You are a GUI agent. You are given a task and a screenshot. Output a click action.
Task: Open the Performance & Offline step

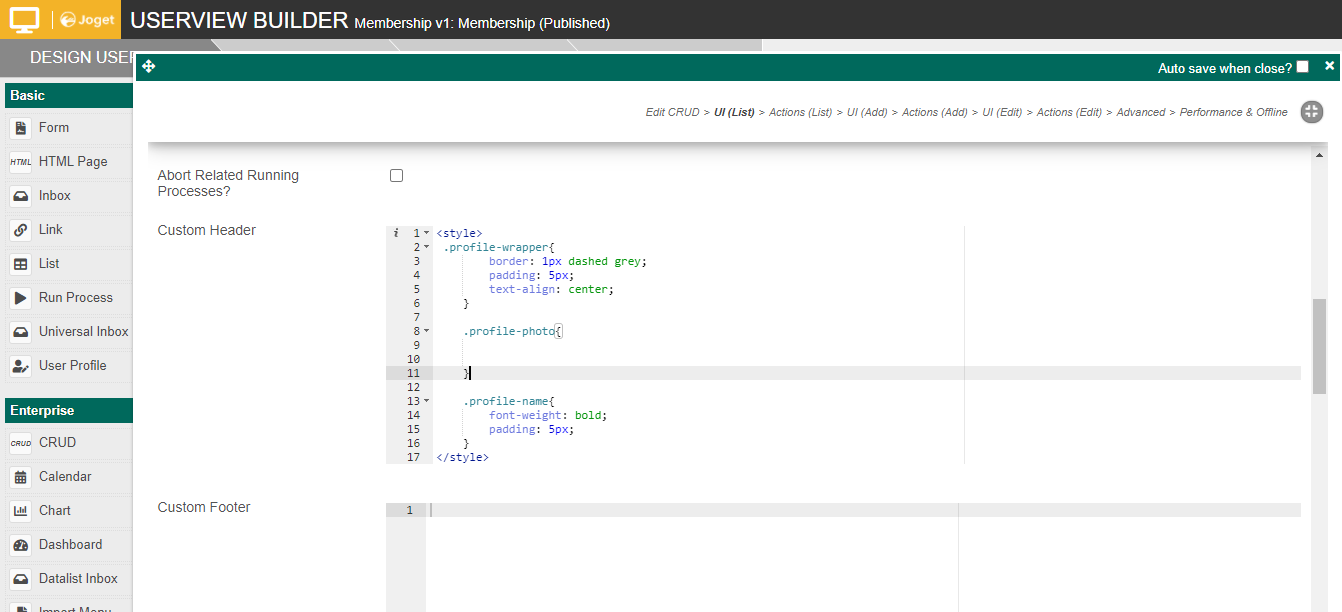pyautogui.click(x=1233, y=113)
